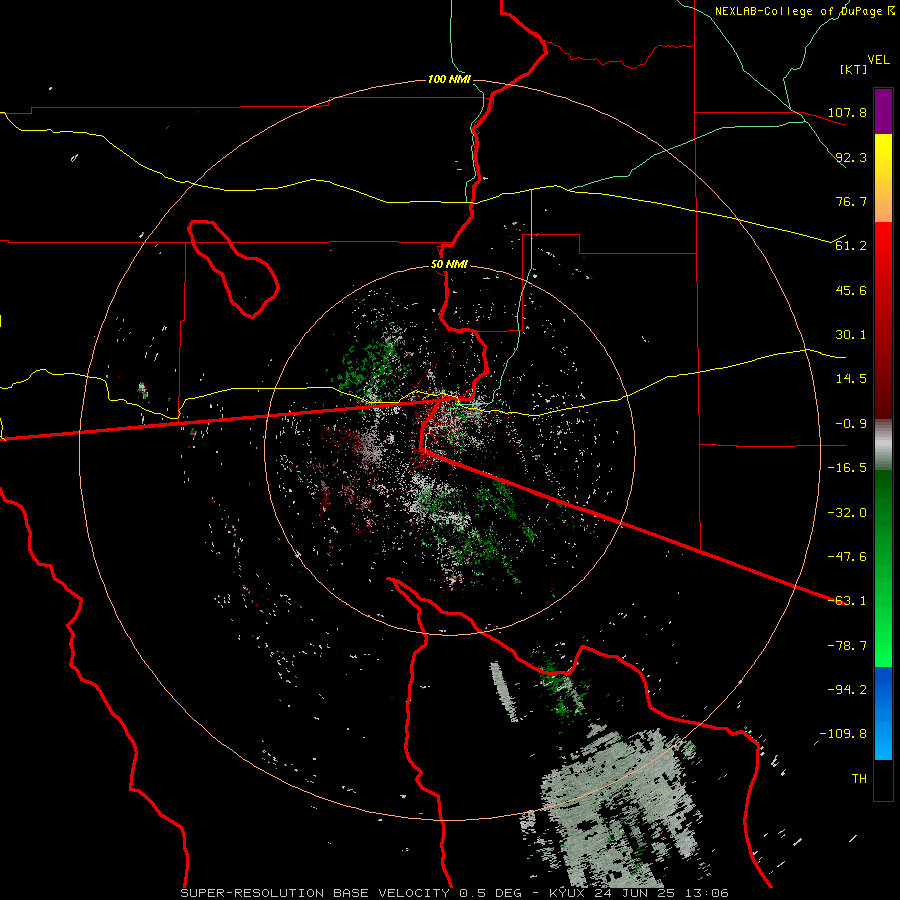Screen dimensions: 900x900
Task: Select the -109.8 velocity scale value
Action: coord(843,734)
